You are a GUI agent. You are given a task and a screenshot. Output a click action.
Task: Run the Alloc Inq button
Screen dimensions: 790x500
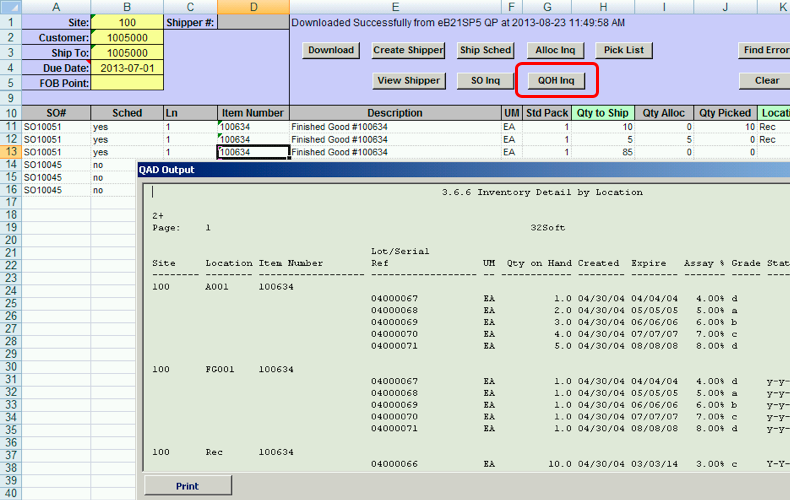pos(554,50)
